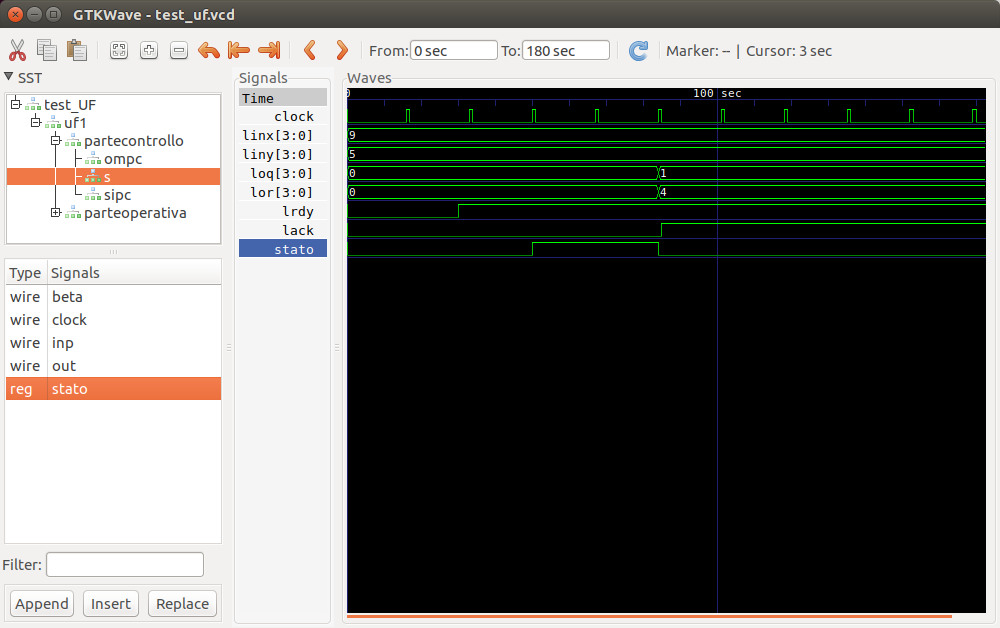Click the To time input field
Screen dimensions: 1000x628
point(566,50)
